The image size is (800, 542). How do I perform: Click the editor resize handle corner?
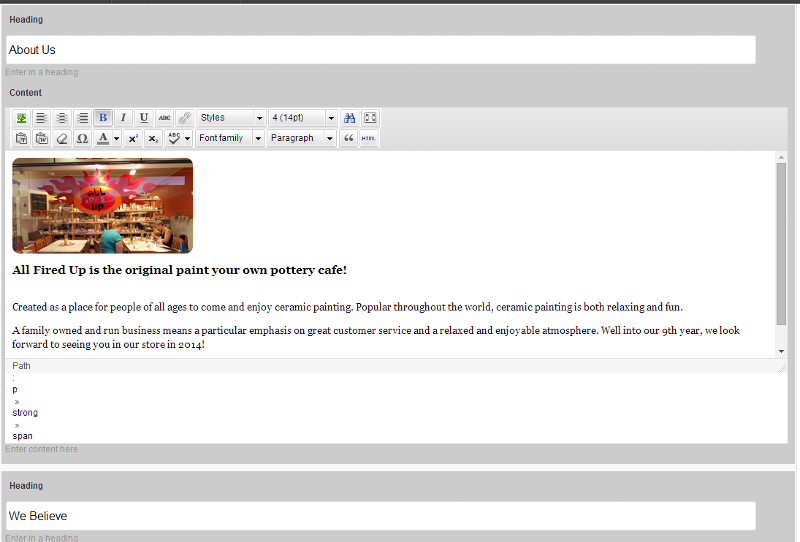[x=782, y=367]
